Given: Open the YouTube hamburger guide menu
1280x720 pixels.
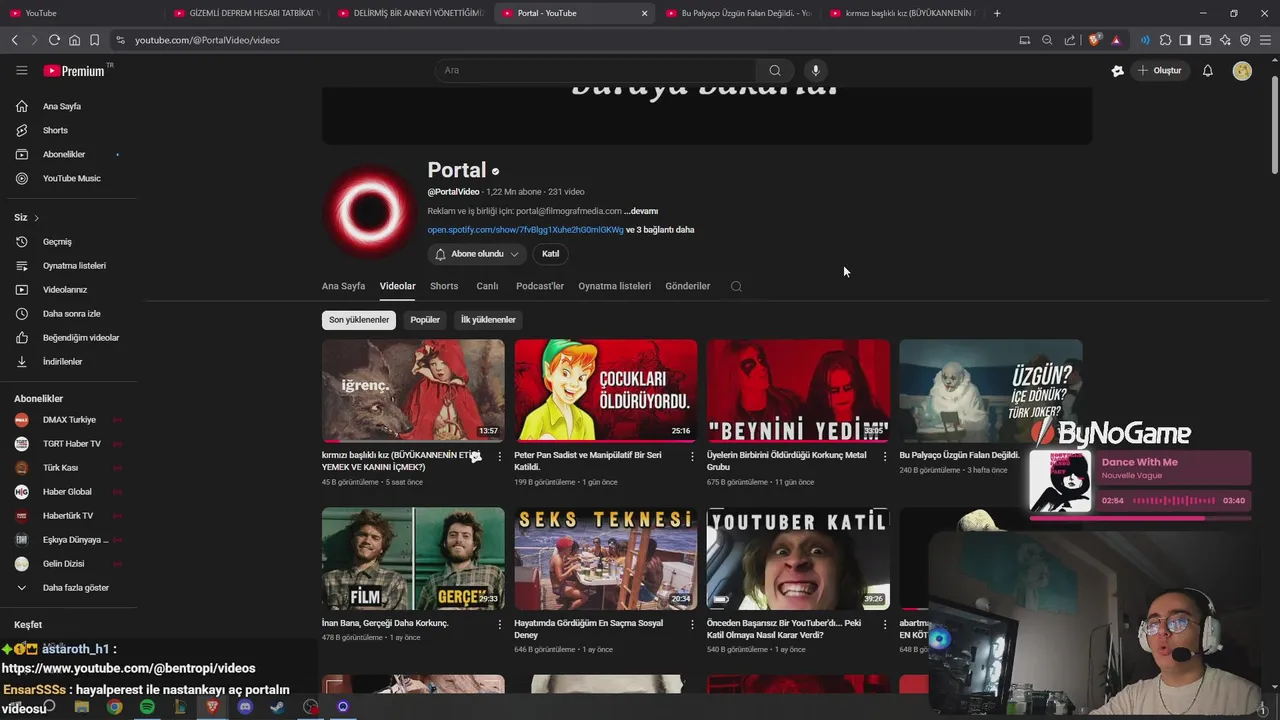Looking at the screenshot, I should tap(22, 71).
